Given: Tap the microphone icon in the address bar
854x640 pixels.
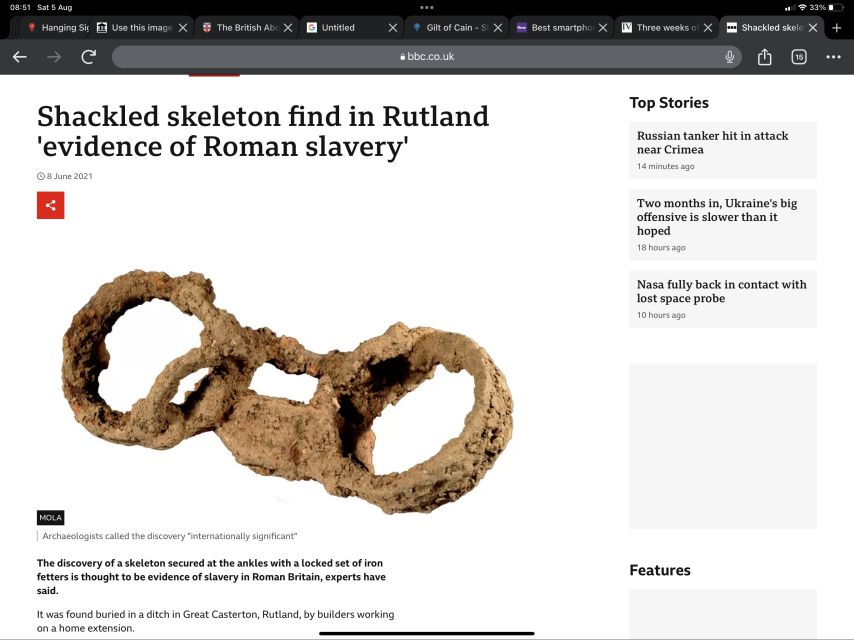Looking at the screenshot, I should [728, 58].
